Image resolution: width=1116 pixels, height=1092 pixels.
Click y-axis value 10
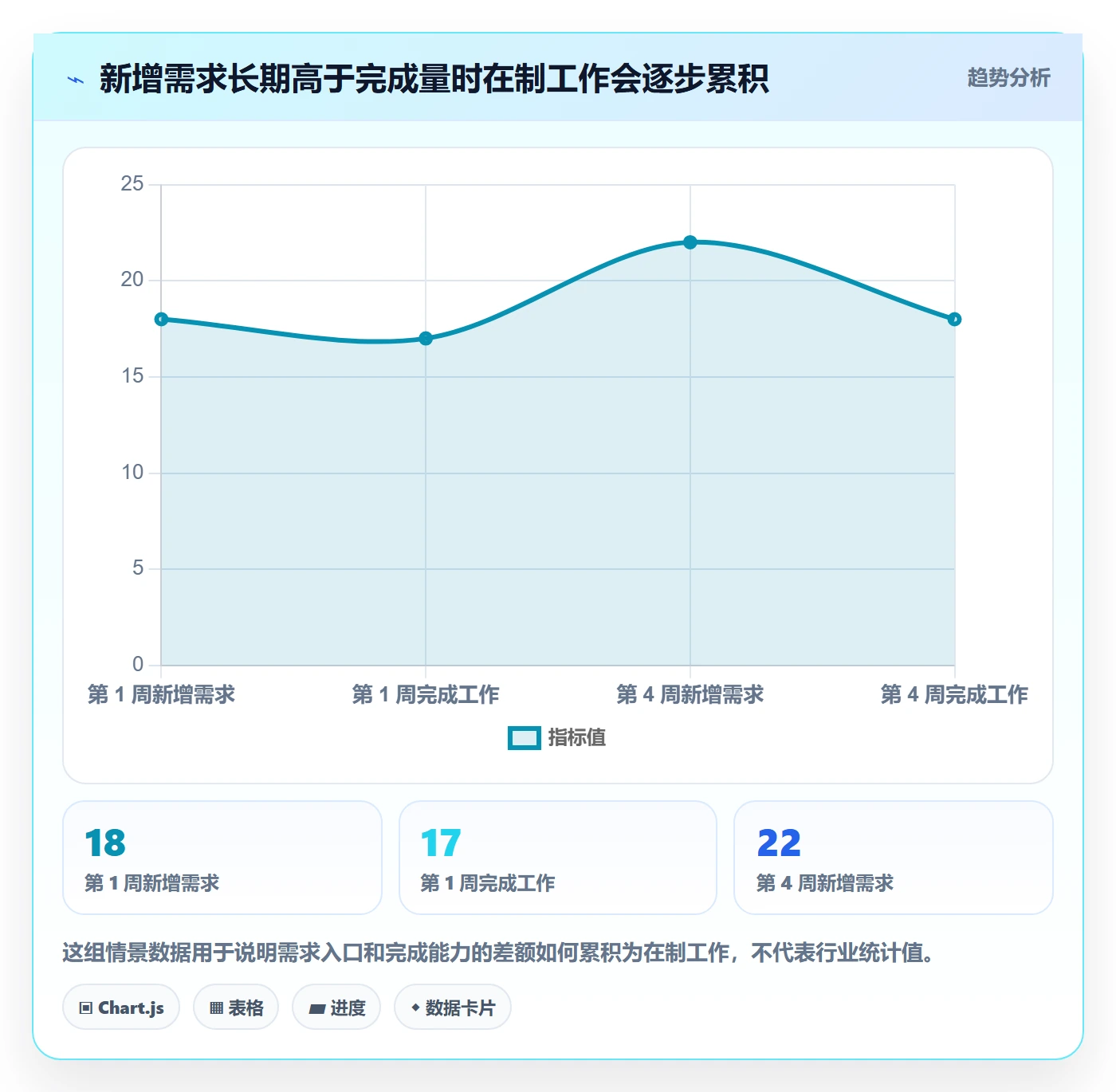(132, 473)
